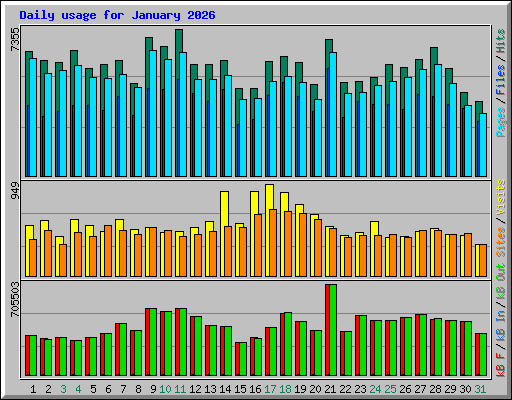
Task: Click day label 12 on the x-axis
Action: coord(195,389)
